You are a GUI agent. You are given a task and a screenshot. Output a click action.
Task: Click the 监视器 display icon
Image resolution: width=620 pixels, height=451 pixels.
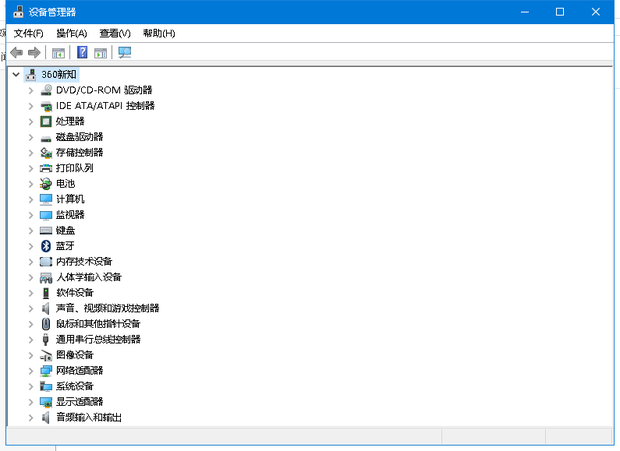point(46,215)
